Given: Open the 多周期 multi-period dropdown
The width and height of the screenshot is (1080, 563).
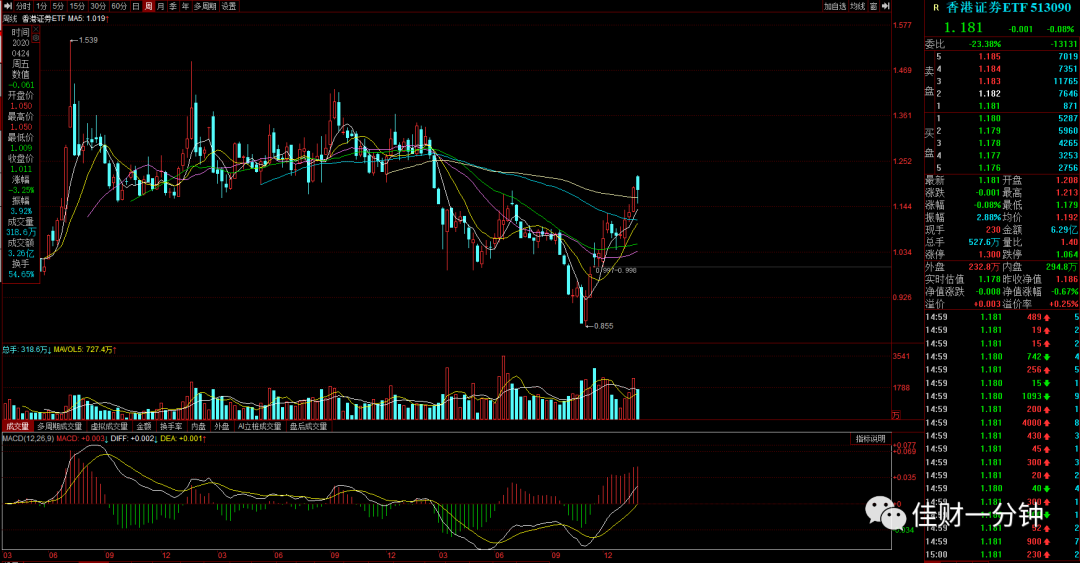Looking at the screenshot, I should [205, 6].
